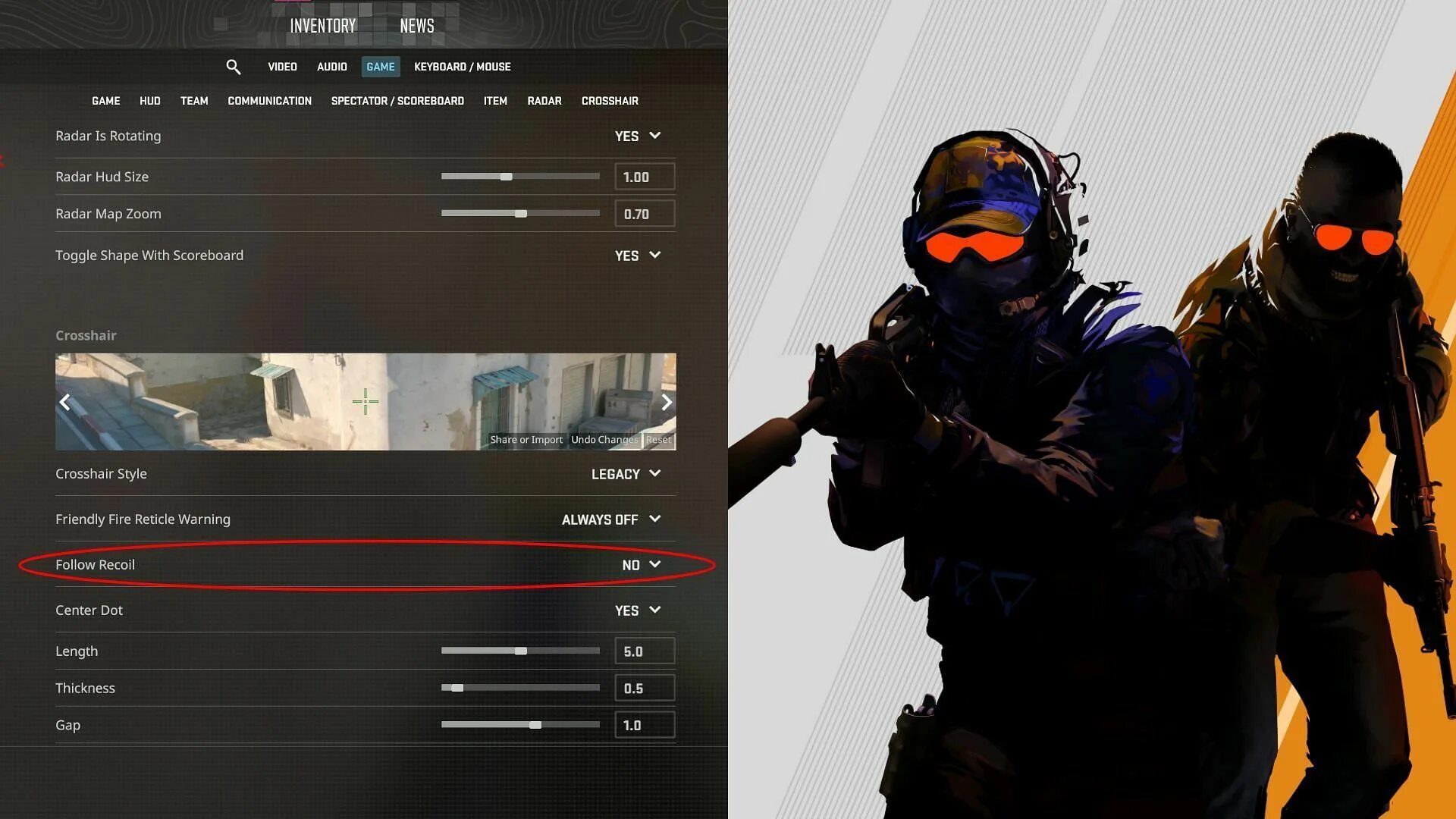Screen dimensions: 1456x819
Task: Toggle Toggle Shape With Scoreboard YES
Action: tap(637, 254)
